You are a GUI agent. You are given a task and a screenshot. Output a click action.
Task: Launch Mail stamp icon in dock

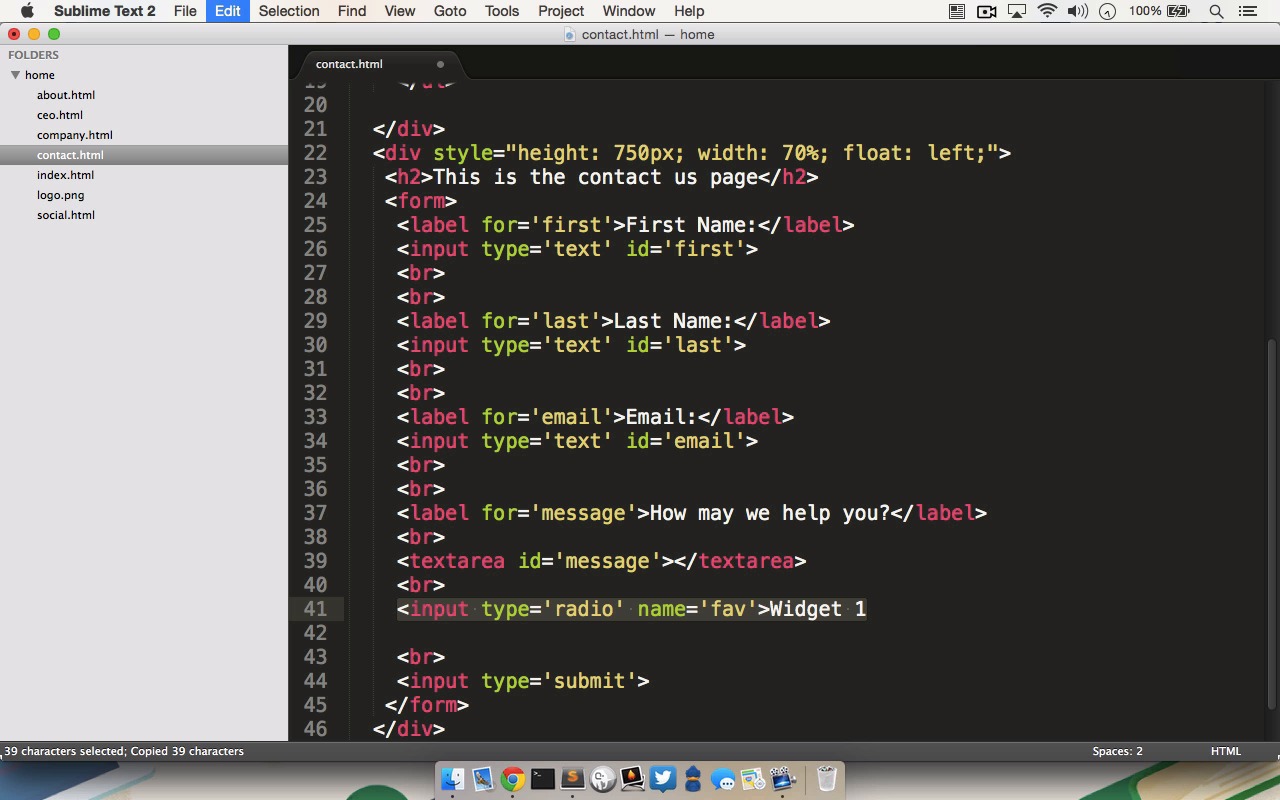pos(483,779)
